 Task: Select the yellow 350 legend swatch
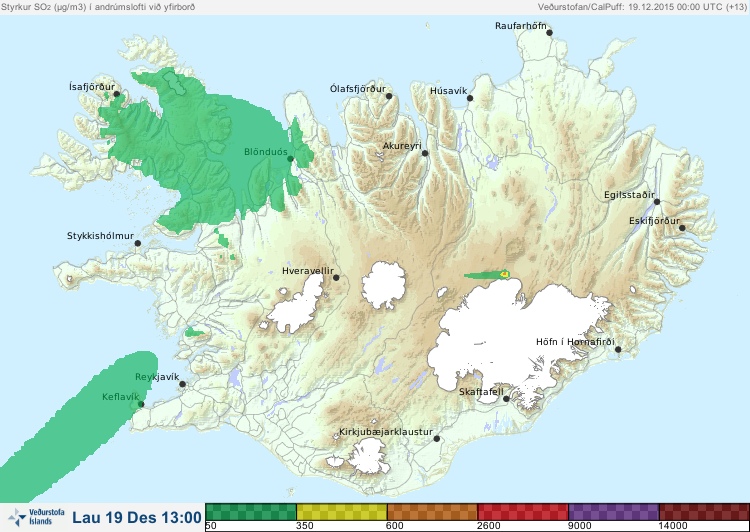click(x=342, y=512)
